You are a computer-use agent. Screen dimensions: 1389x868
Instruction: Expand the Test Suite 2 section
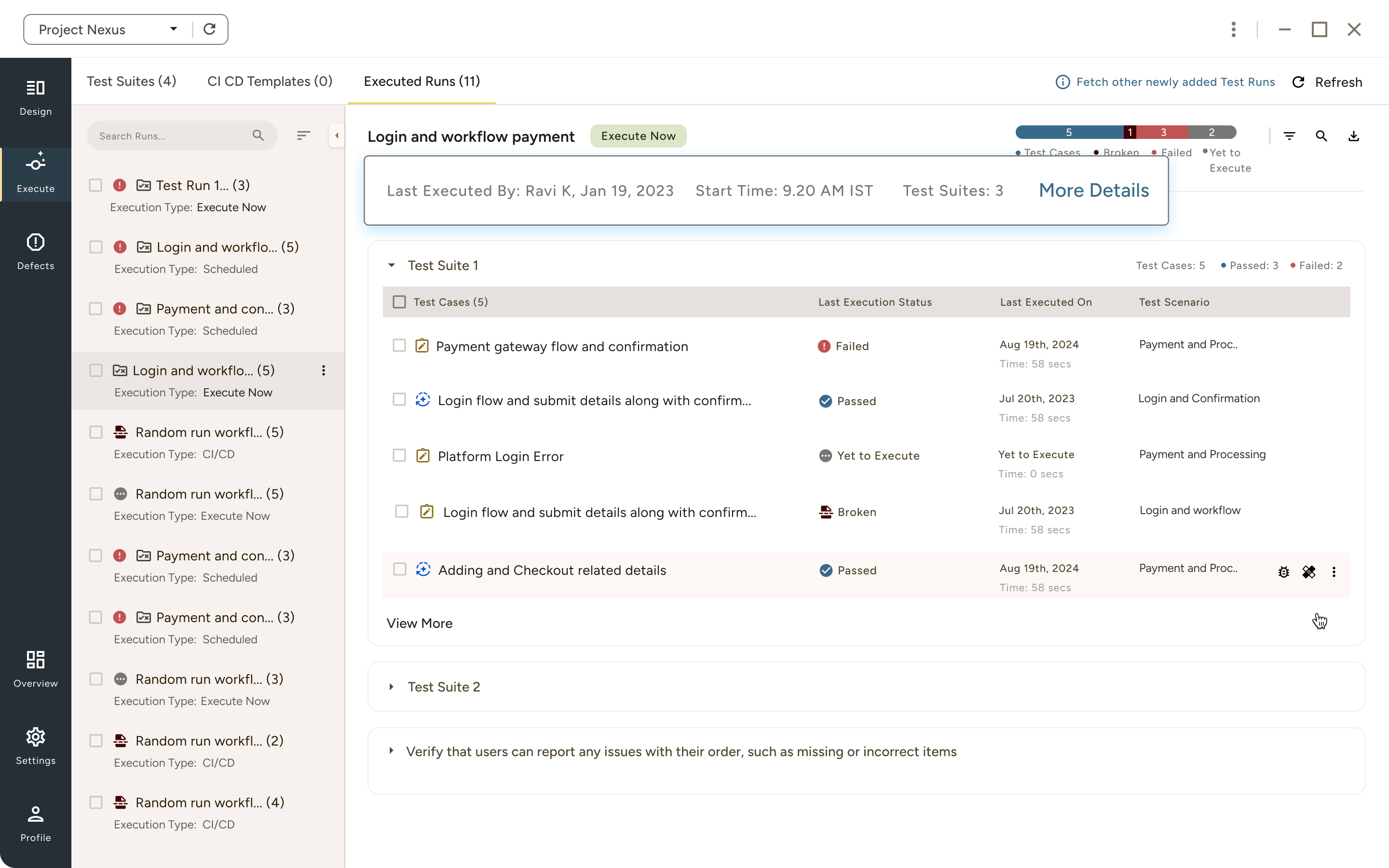393,687
